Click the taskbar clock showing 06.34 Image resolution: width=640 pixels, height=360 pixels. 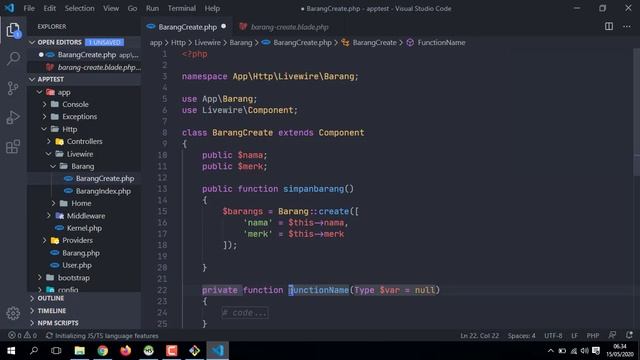click(620, 351)
